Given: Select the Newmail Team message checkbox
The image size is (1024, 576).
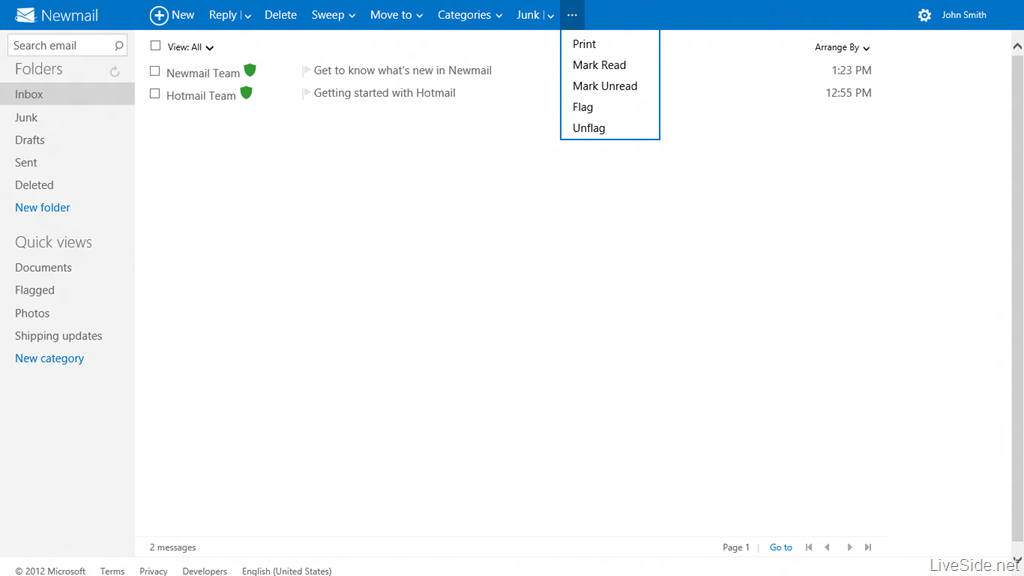Looking at the screenshot, I should 155,71.
